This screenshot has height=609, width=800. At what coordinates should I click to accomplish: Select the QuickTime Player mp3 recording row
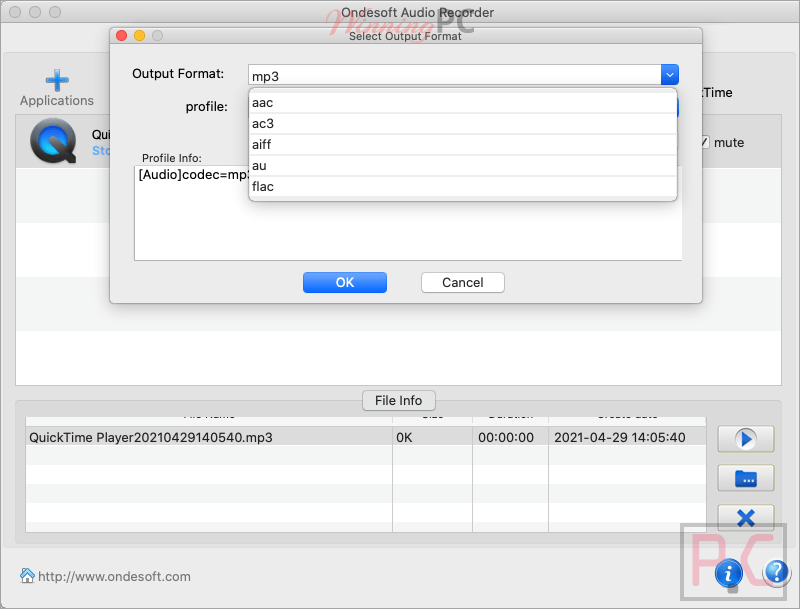tap(200, 437)
